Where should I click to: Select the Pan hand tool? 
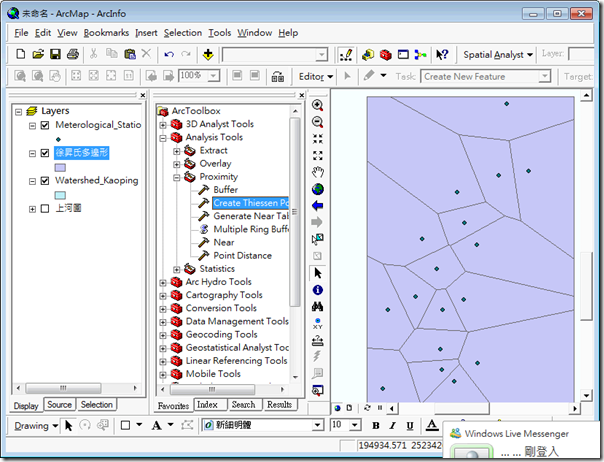coord(318,172)
